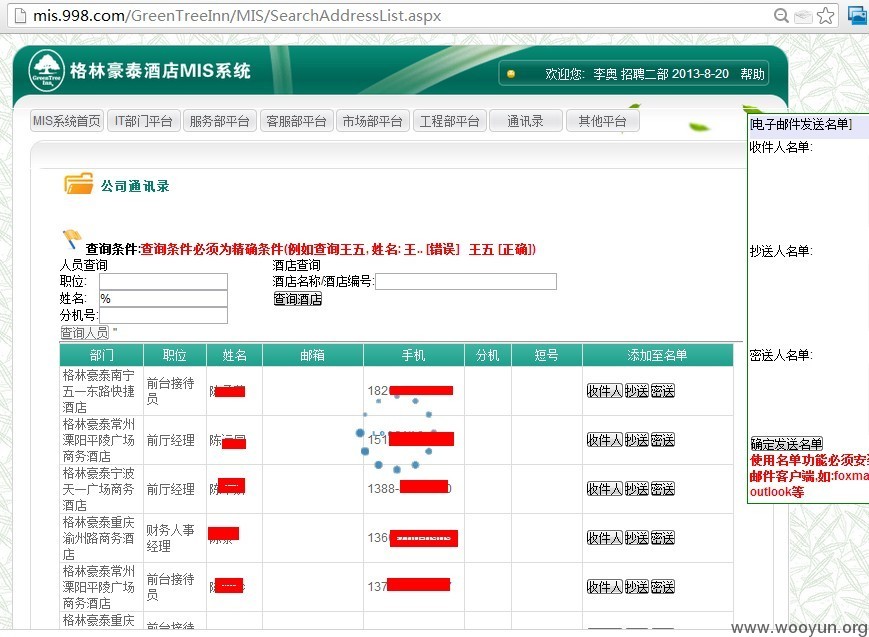Focus the 分机号 input field
869x637 pixels.
163,315
